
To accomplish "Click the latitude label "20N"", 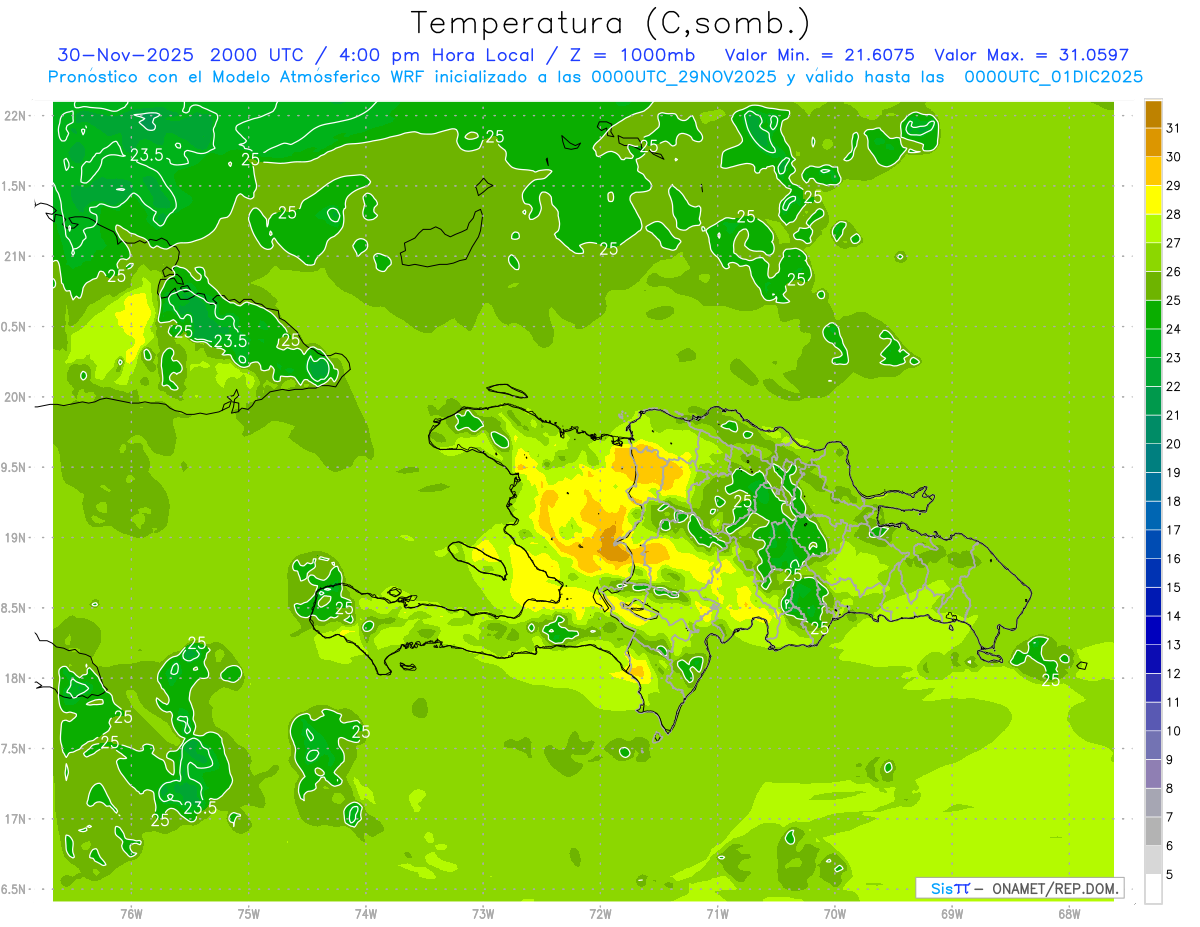I will [17, 397].
